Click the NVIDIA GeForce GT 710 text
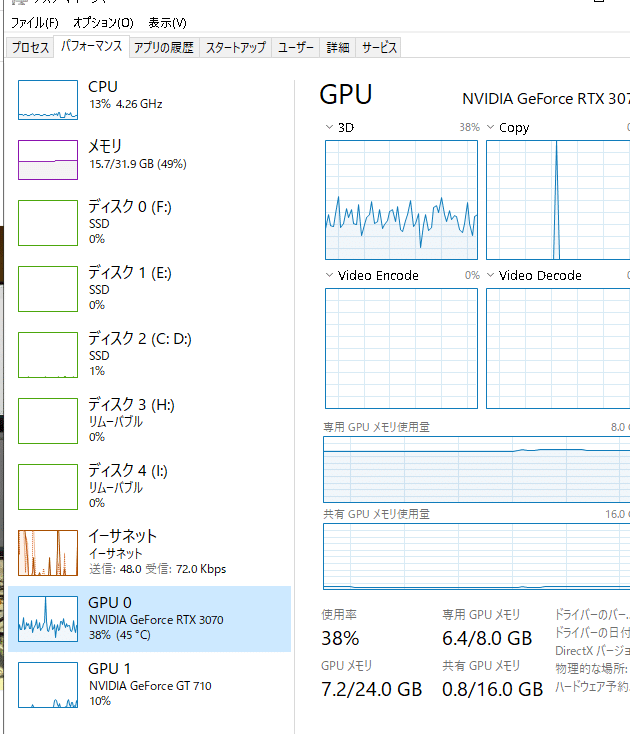Viewport: 630px width, 734px height. tap(150, 686)
